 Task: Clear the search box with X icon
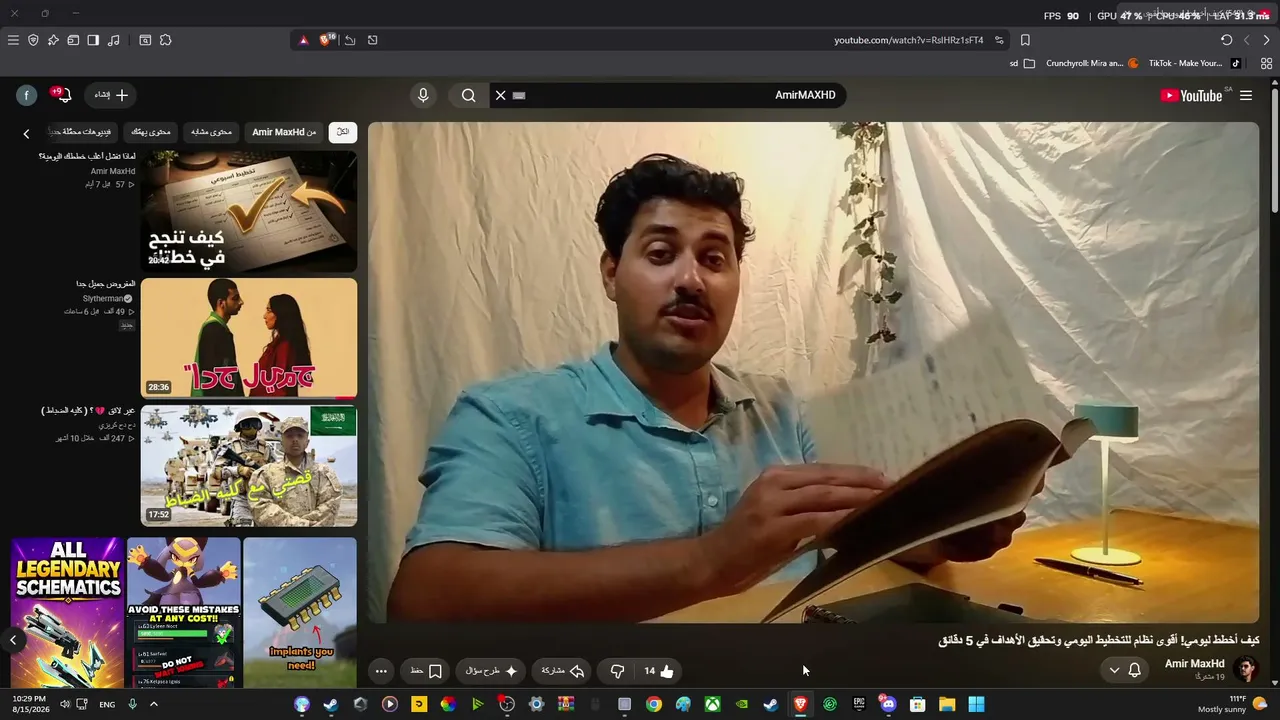tap(501, 95)
